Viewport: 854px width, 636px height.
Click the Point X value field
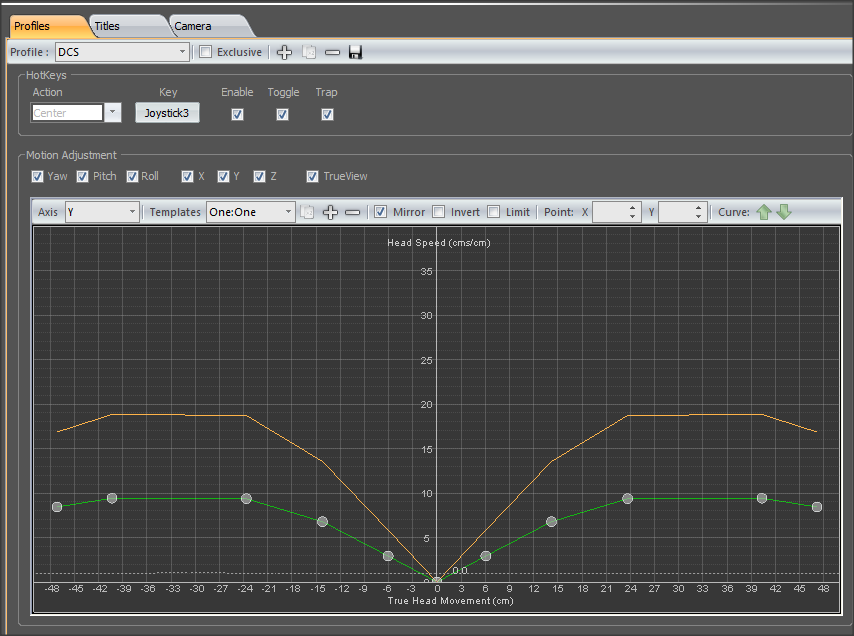click(x=610, y=212)
